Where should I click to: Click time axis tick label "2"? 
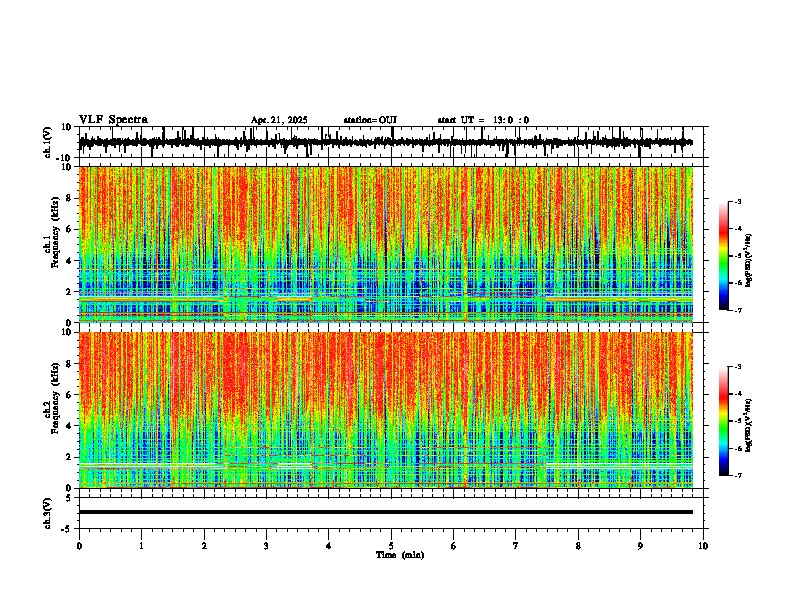204,546
